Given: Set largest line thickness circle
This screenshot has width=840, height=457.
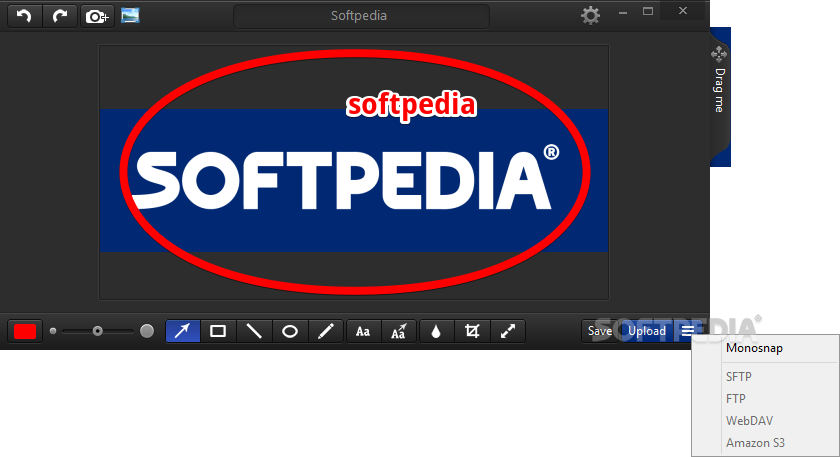Looking at the screenshot, I should tap(147, 331).
